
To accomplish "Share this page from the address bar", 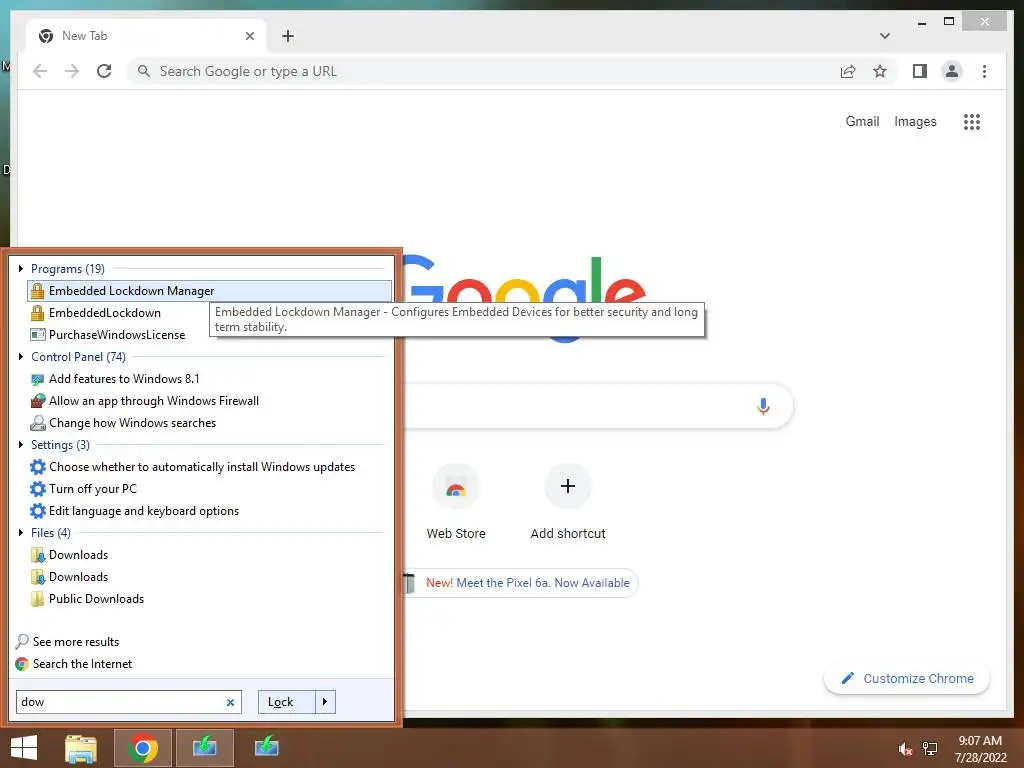I will click(848, 71).
